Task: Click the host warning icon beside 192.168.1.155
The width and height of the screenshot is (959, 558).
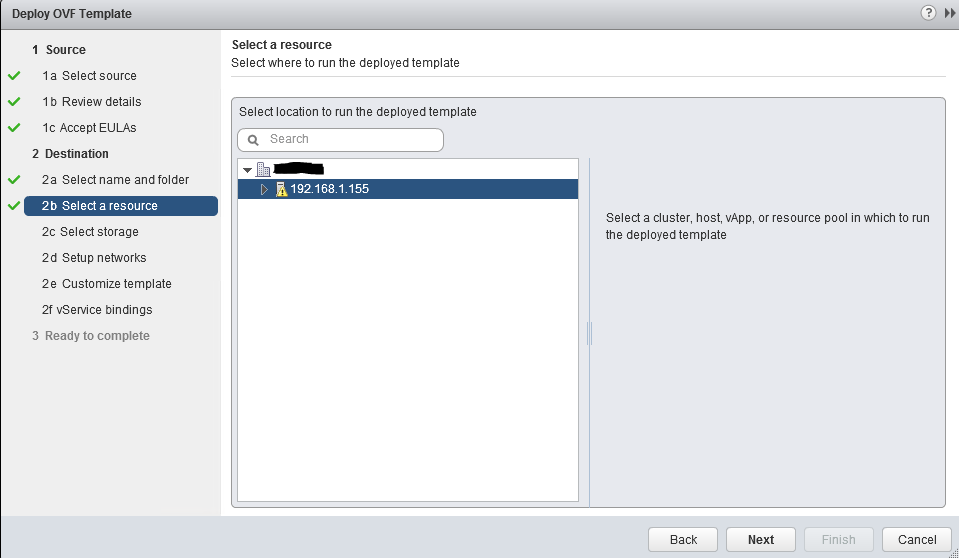Action: point(281,189)
